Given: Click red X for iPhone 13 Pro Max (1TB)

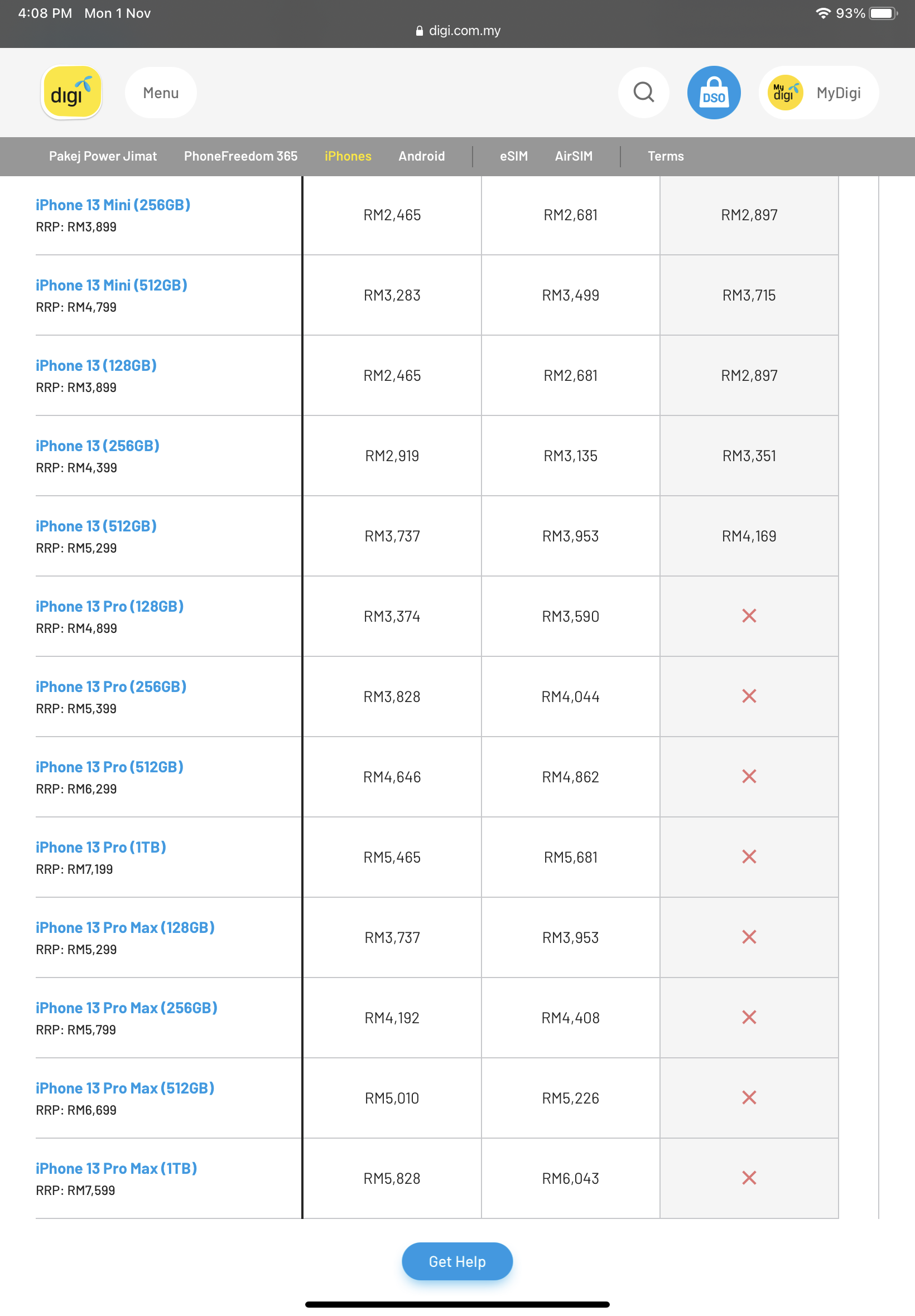Looking at the screenshot, I should (x=749, y=1177).
